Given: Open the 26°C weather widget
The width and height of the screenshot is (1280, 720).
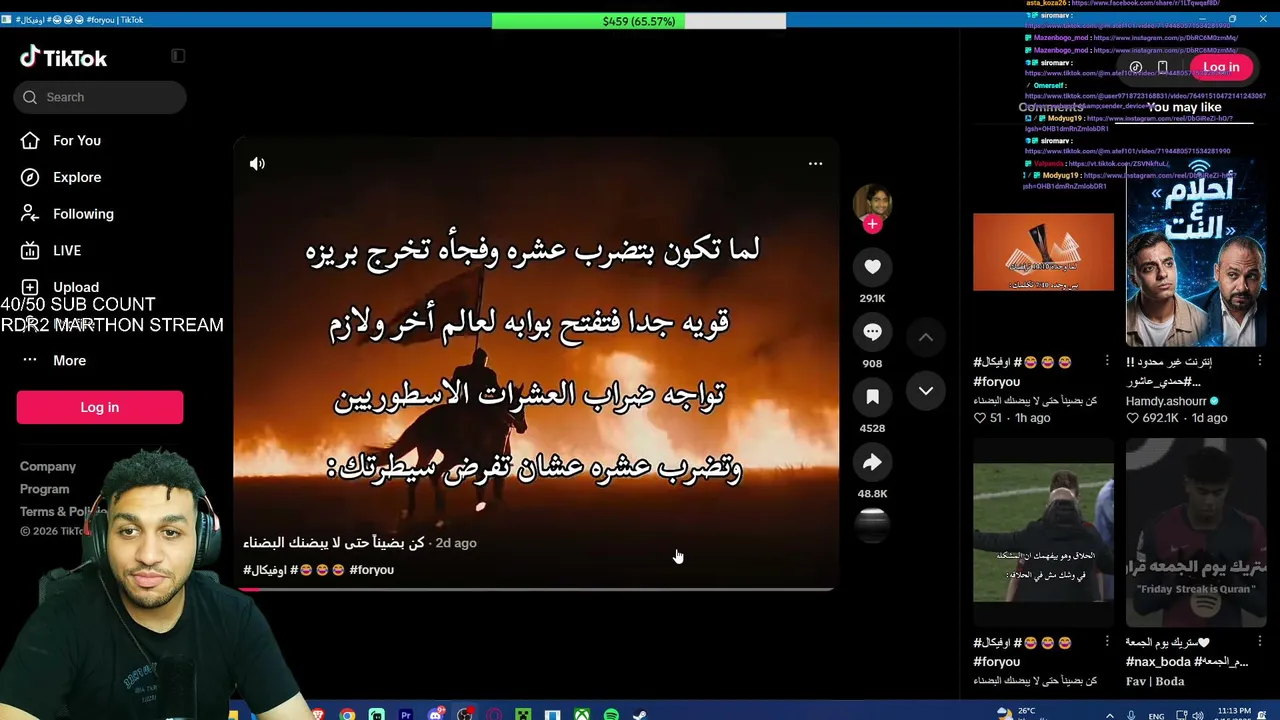Looking at the screenshot, I should click(x=1018, y=714).
